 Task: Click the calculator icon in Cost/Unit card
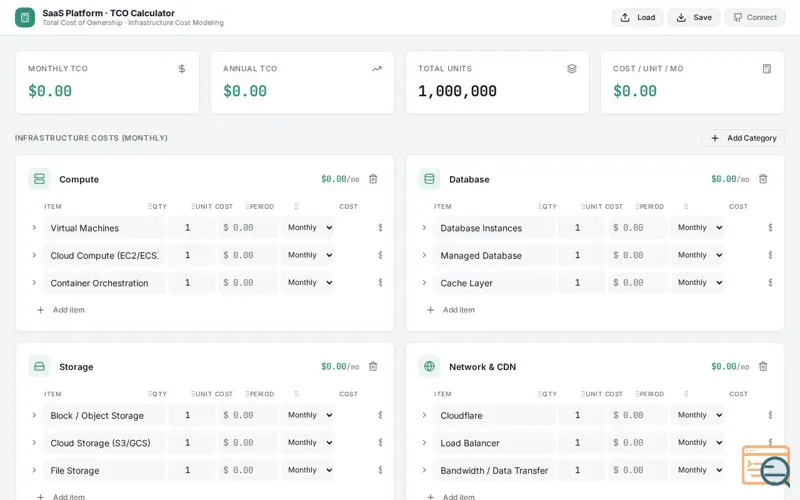click(x=766, y=69)
